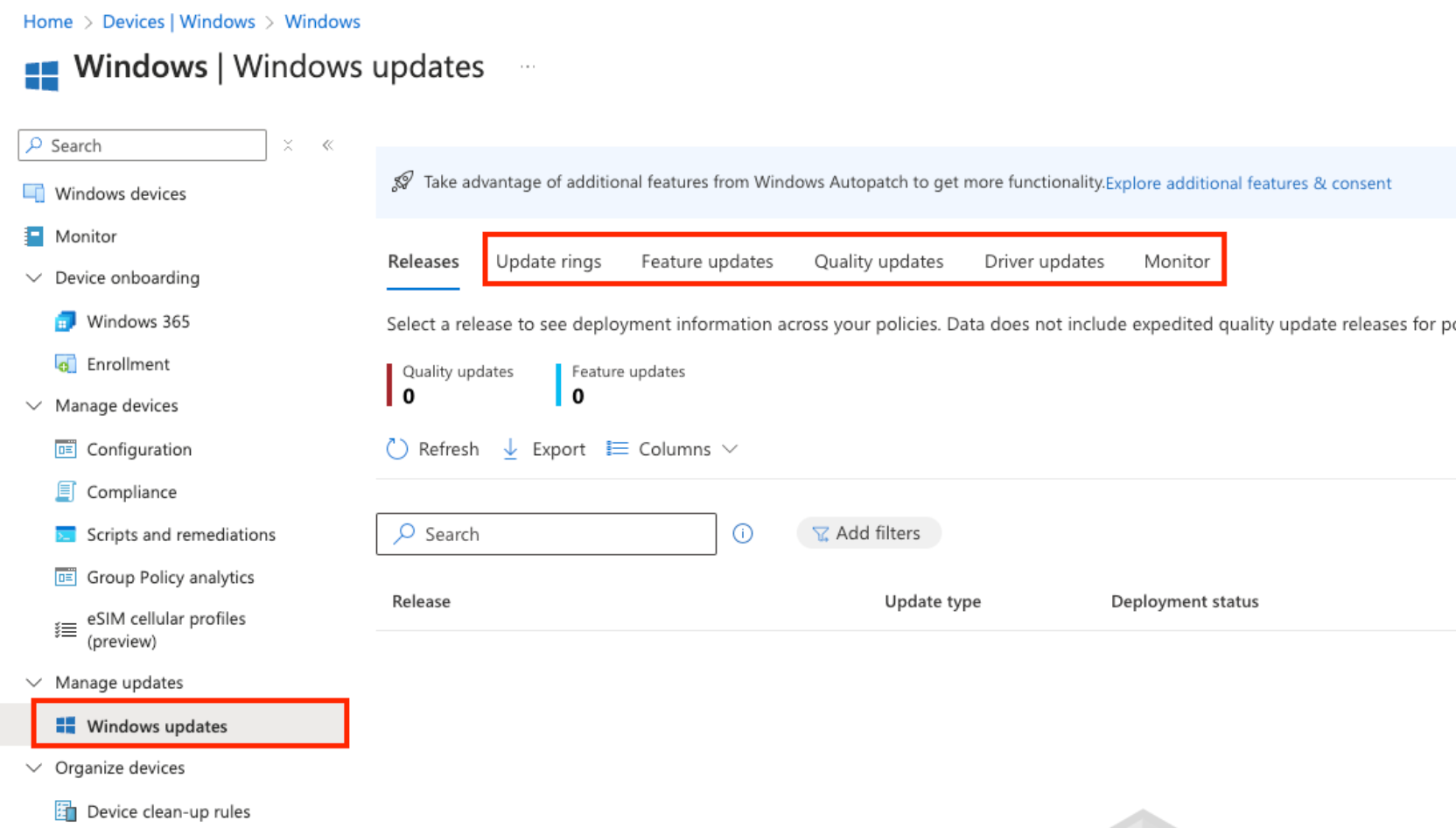Switch to the Driver updates tab
Image resolution: width=1456 pixels, height=828 pixels.
click(x=1044, y=262)
